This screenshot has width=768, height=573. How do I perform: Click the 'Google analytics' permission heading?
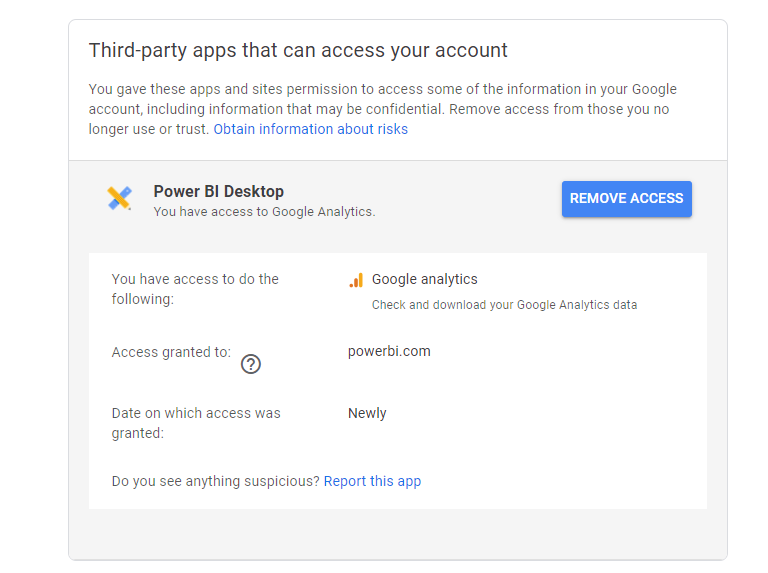click(x=425, y=279)
